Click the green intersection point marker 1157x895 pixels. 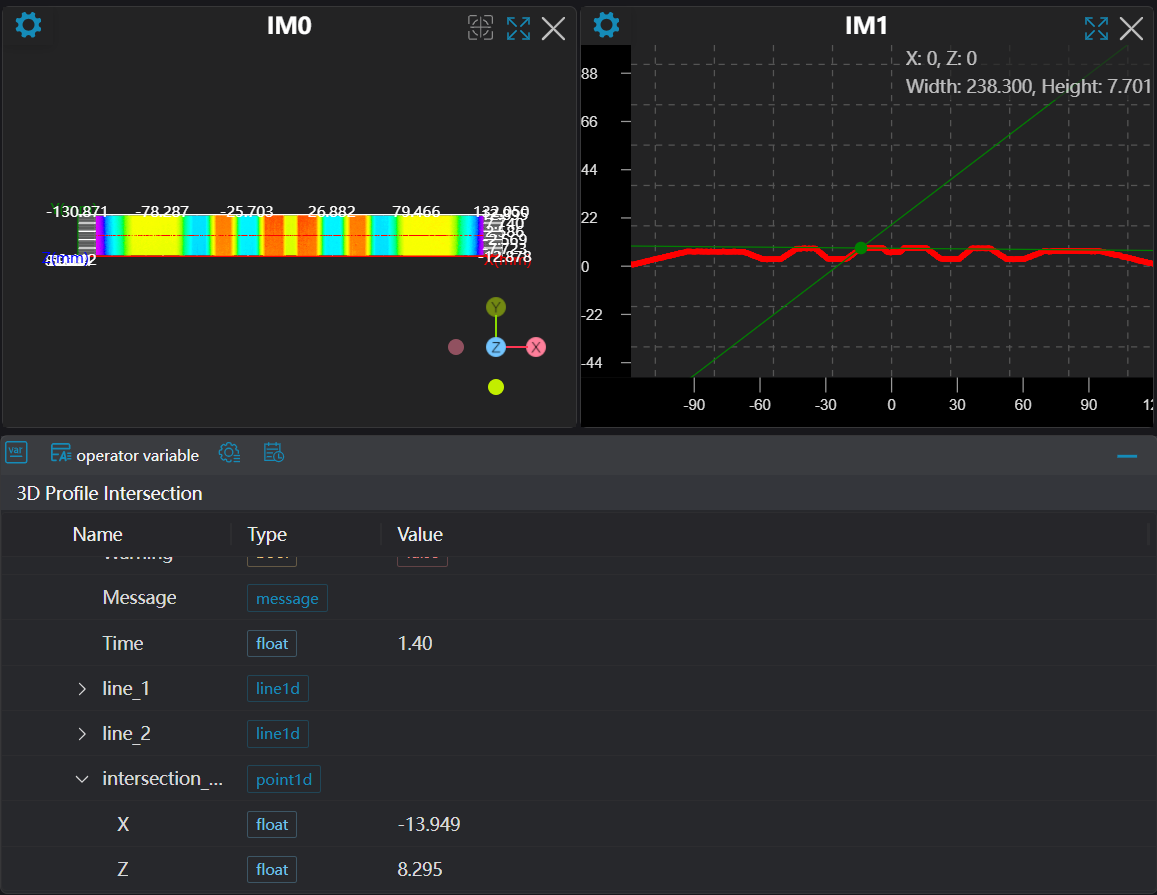coord(860,248)
